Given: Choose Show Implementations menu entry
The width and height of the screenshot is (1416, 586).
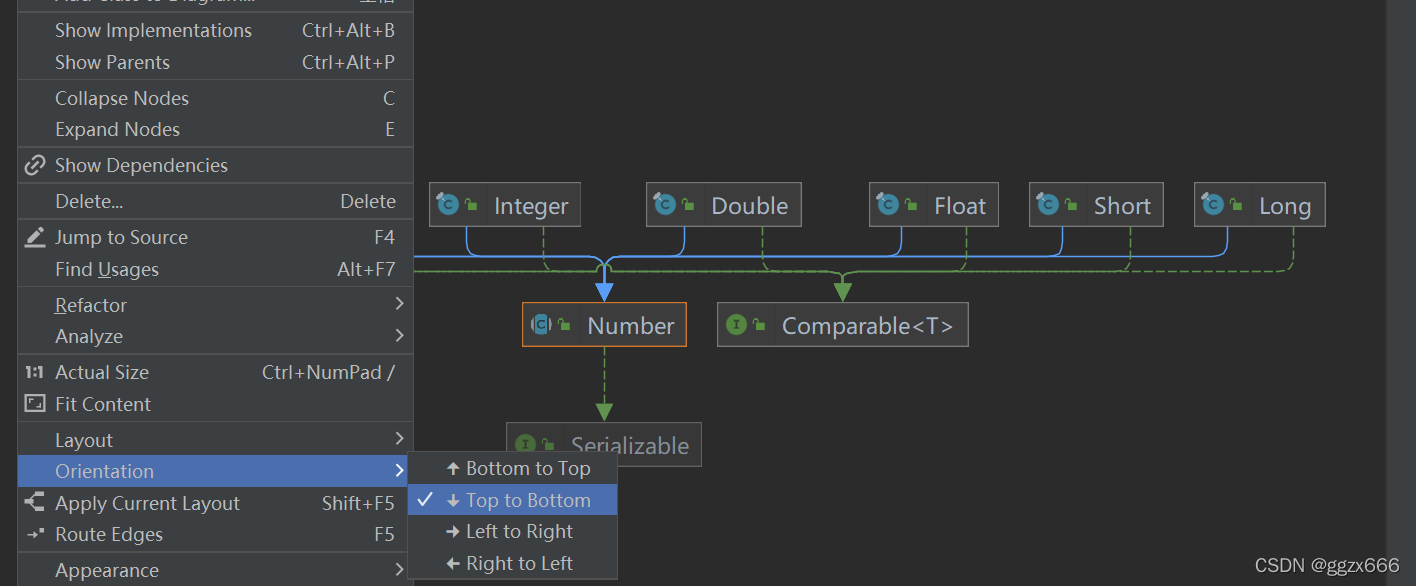Looking at the screenshot, I should pyautogui.click(x=215, y=31).
